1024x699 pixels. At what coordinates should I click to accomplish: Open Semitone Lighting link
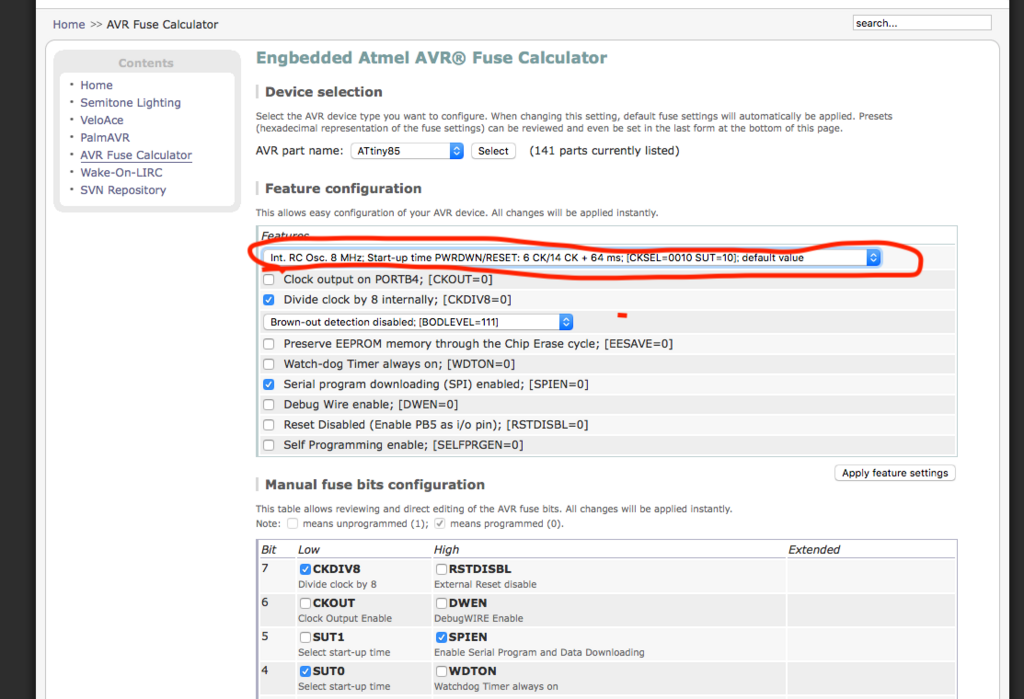click(x=131, y=103)
